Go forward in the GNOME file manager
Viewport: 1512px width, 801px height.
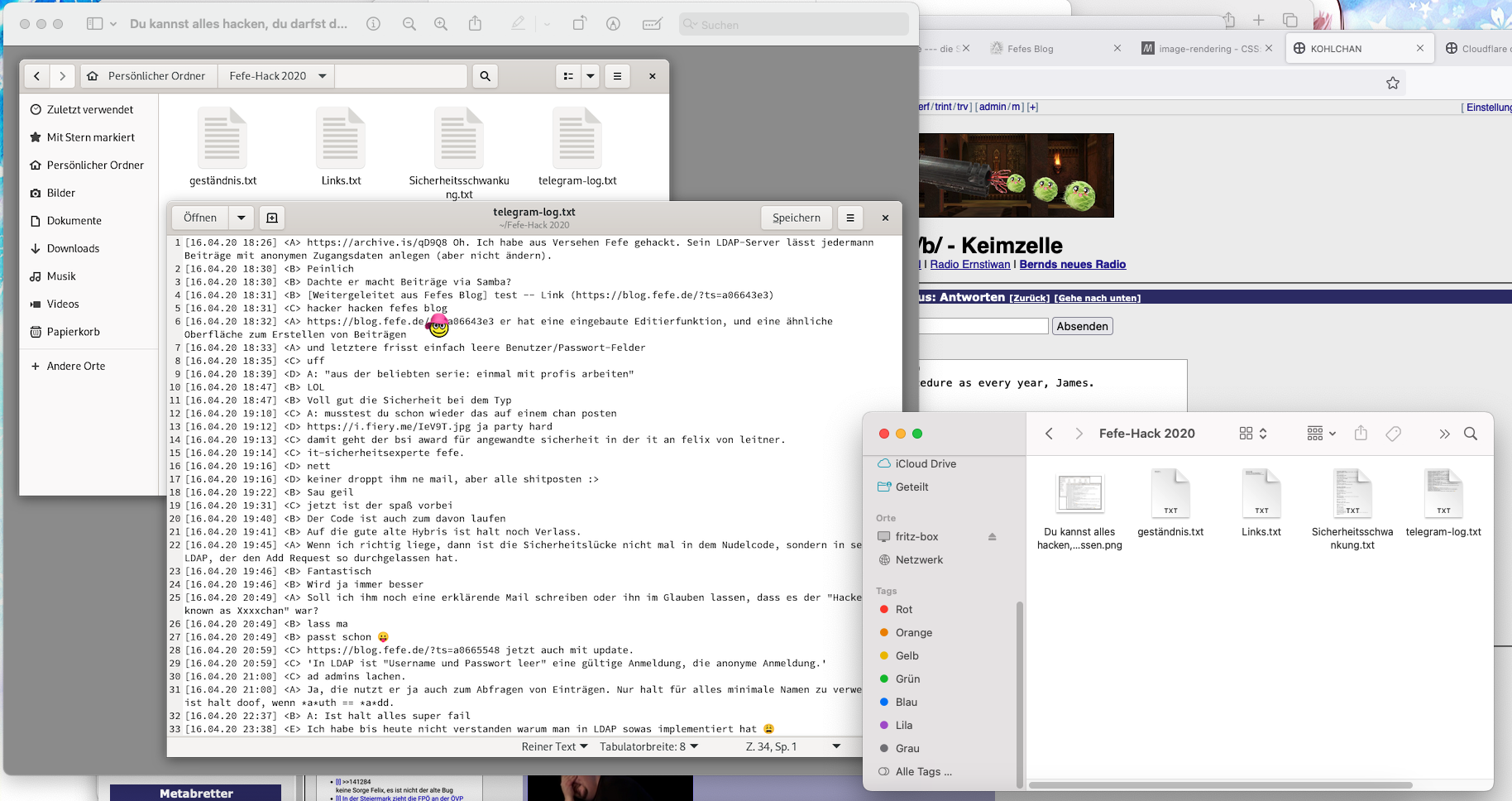(x=62, y=76)
